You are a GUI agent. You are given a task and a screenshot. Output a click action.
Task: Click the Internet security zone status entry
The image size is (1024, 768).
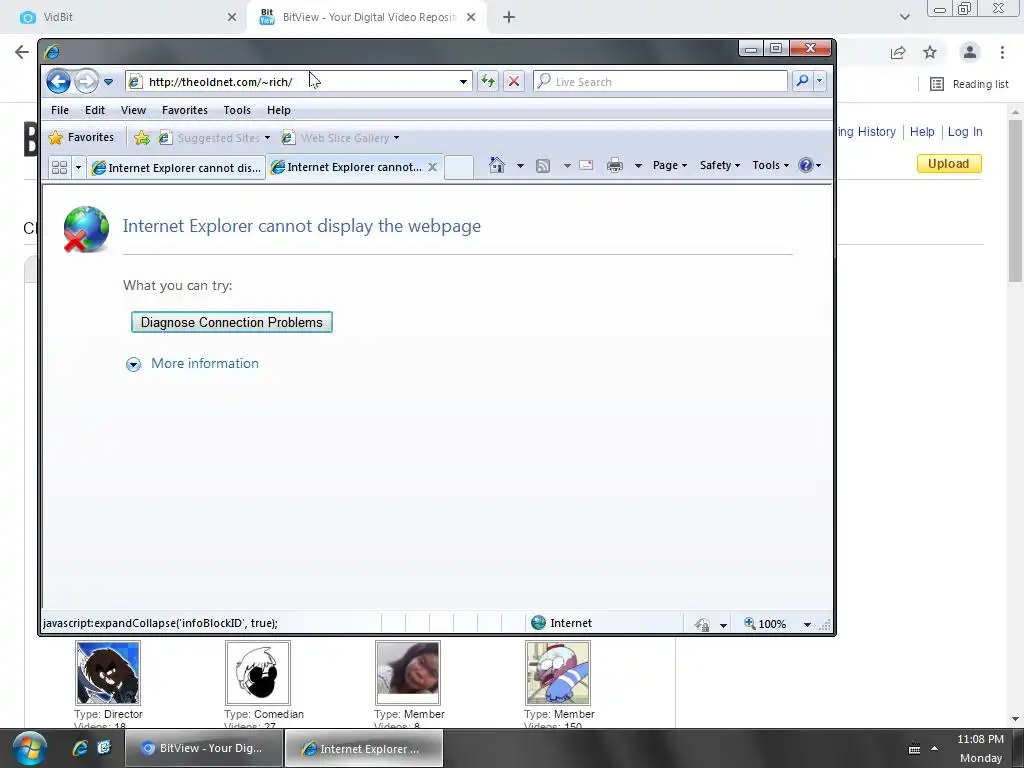[x=562, y=623]
